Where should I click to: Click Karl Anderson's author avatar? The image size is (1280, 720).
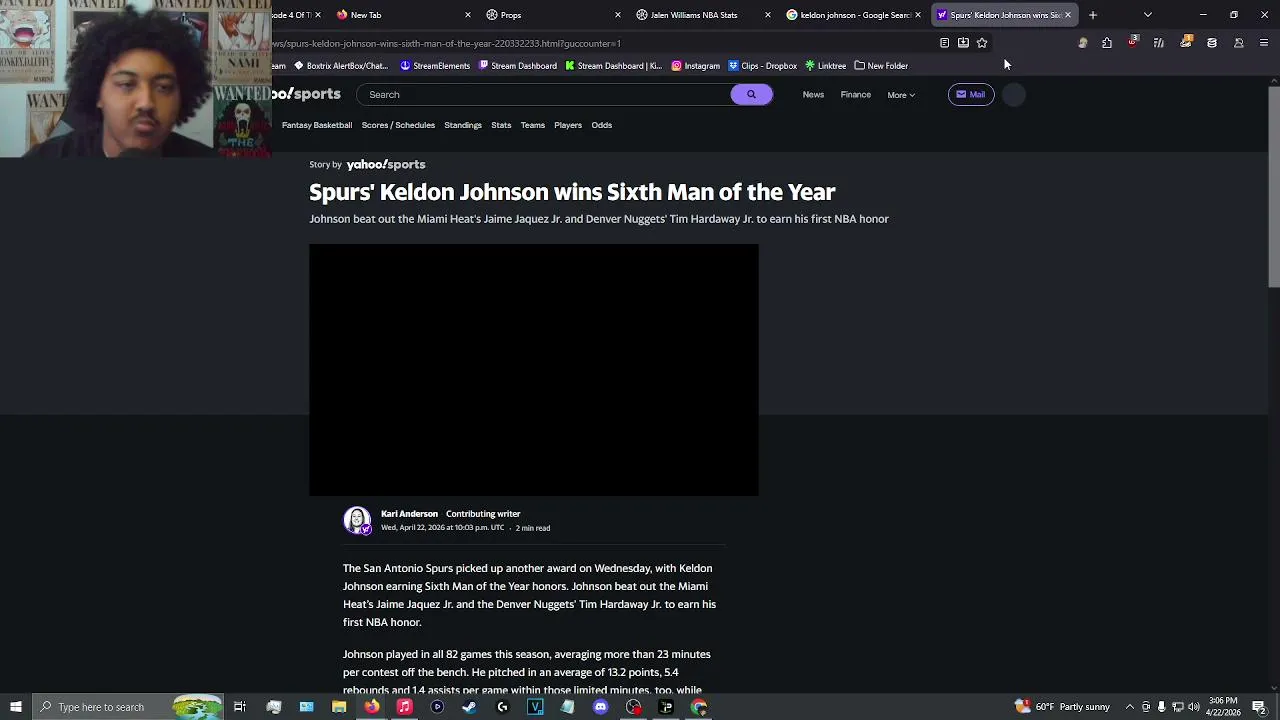[x=357, y=520]
